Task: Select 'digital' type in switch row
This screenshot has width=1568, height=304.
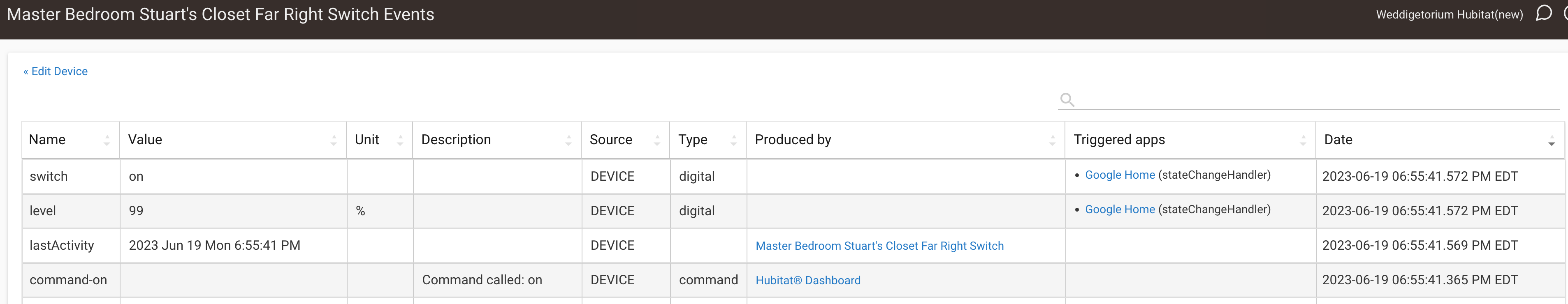Action: (708, 176)
